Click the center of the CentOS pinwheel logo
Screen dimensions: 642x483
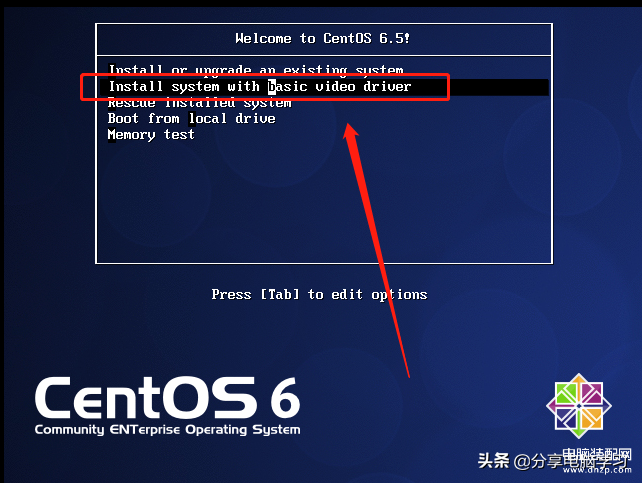click(x=579, y=406)
